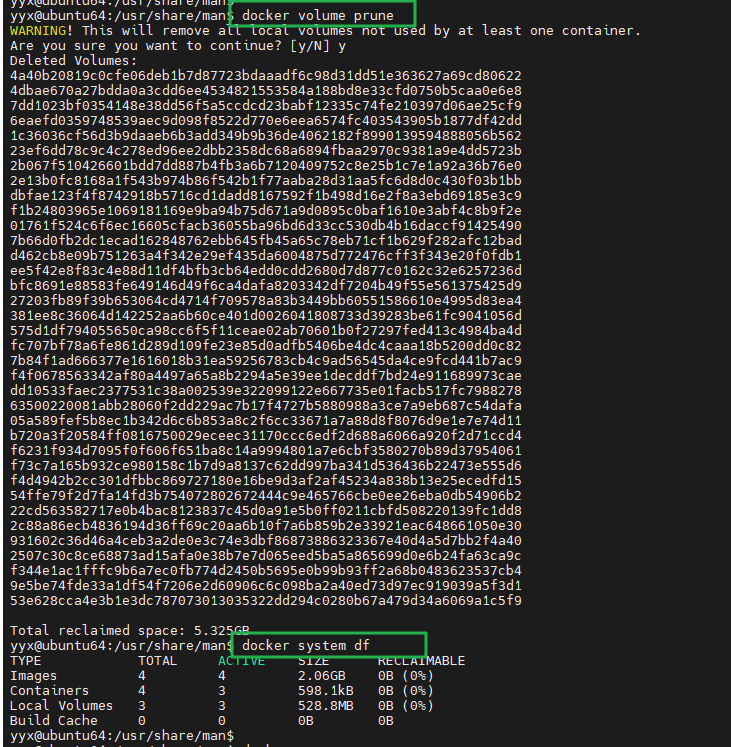The width and height of the screenshot is (731, 747).
Task: Select volume ID starting with 53e628cca4e3
Action: 266,601
